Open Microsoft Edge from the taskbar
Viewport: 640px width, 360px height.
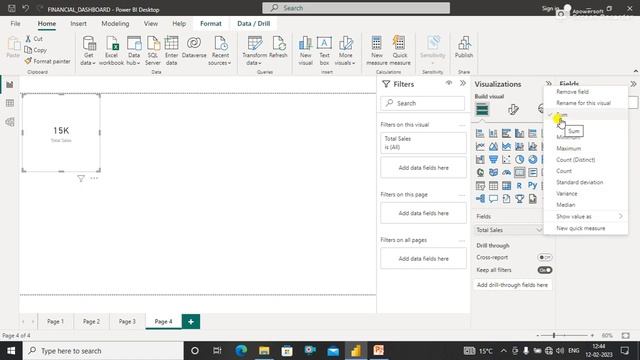[x=241, y=351]
